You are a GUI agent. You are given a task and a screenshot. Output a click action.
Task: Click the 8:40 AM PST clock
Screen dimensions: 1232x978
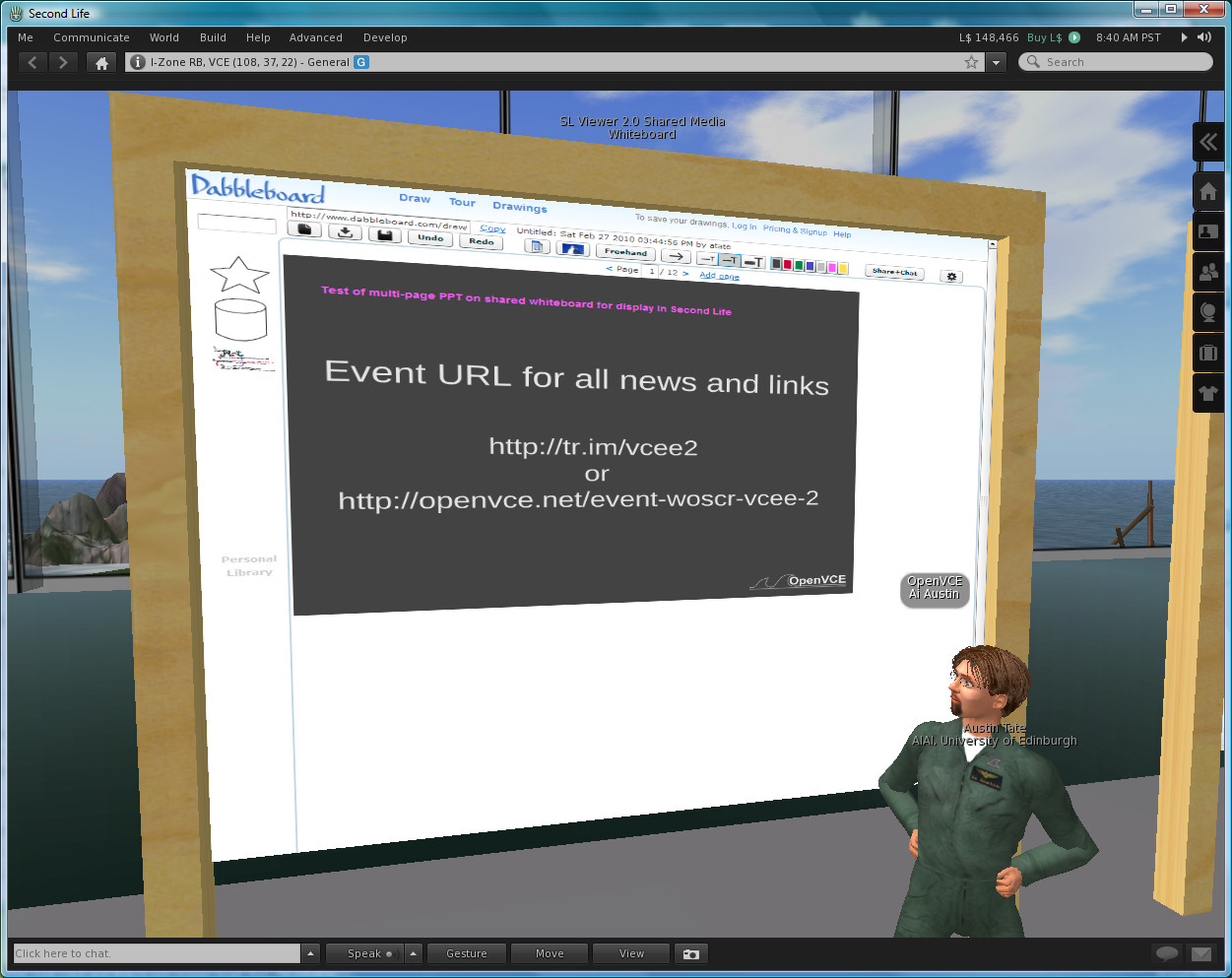1128,37
